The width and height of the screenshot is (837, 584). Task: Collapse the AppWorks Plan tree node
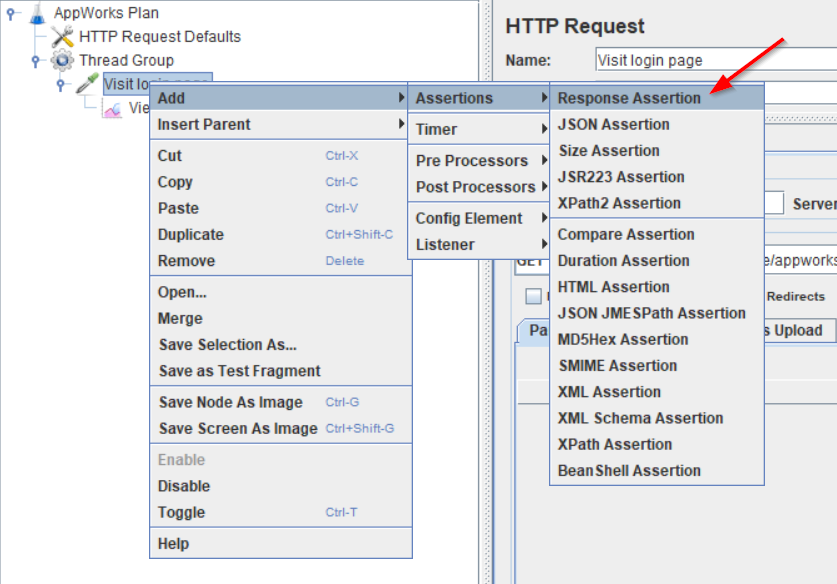(13, 13)
